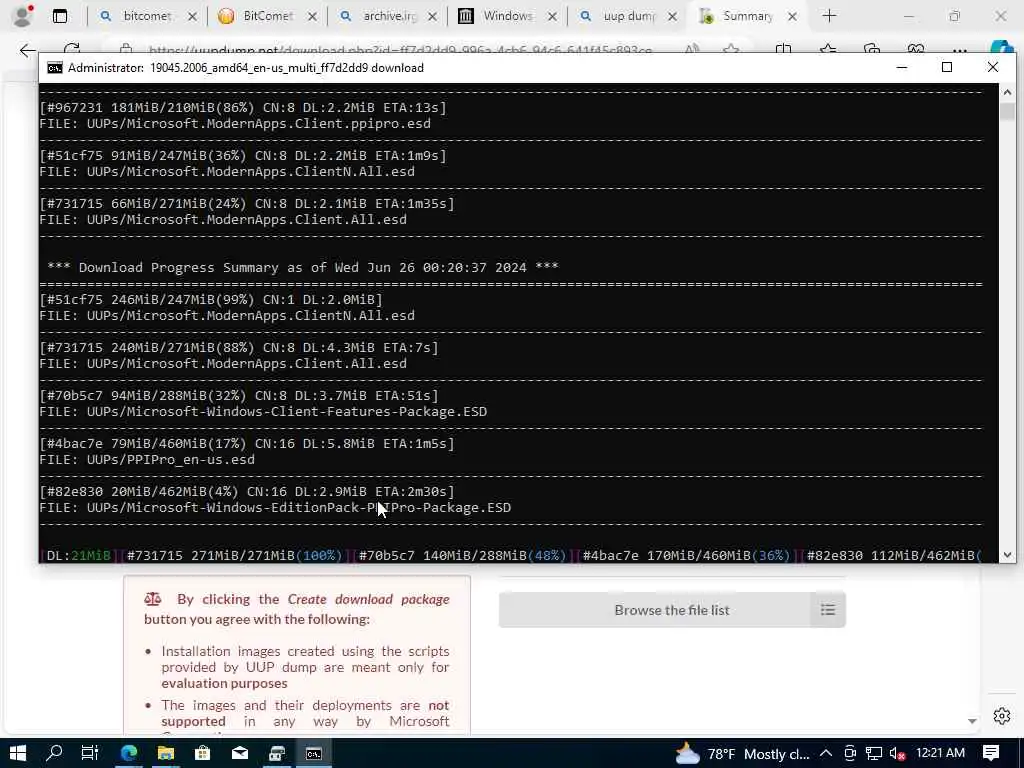Open Microsoft Edge from the taskbar
Viewport: 1024px width, 768px height.
pos(129,754)
